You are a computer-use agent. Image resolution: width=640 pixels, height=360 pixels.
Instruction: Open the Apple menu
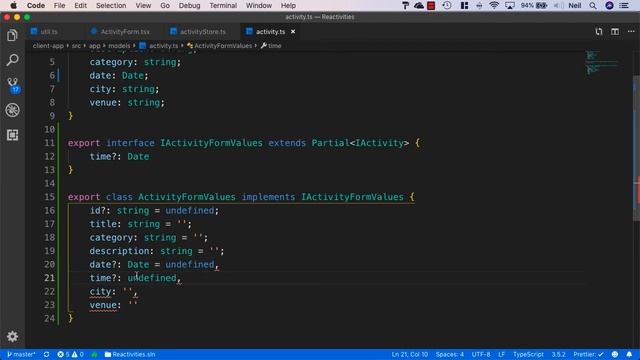(13, 6)
